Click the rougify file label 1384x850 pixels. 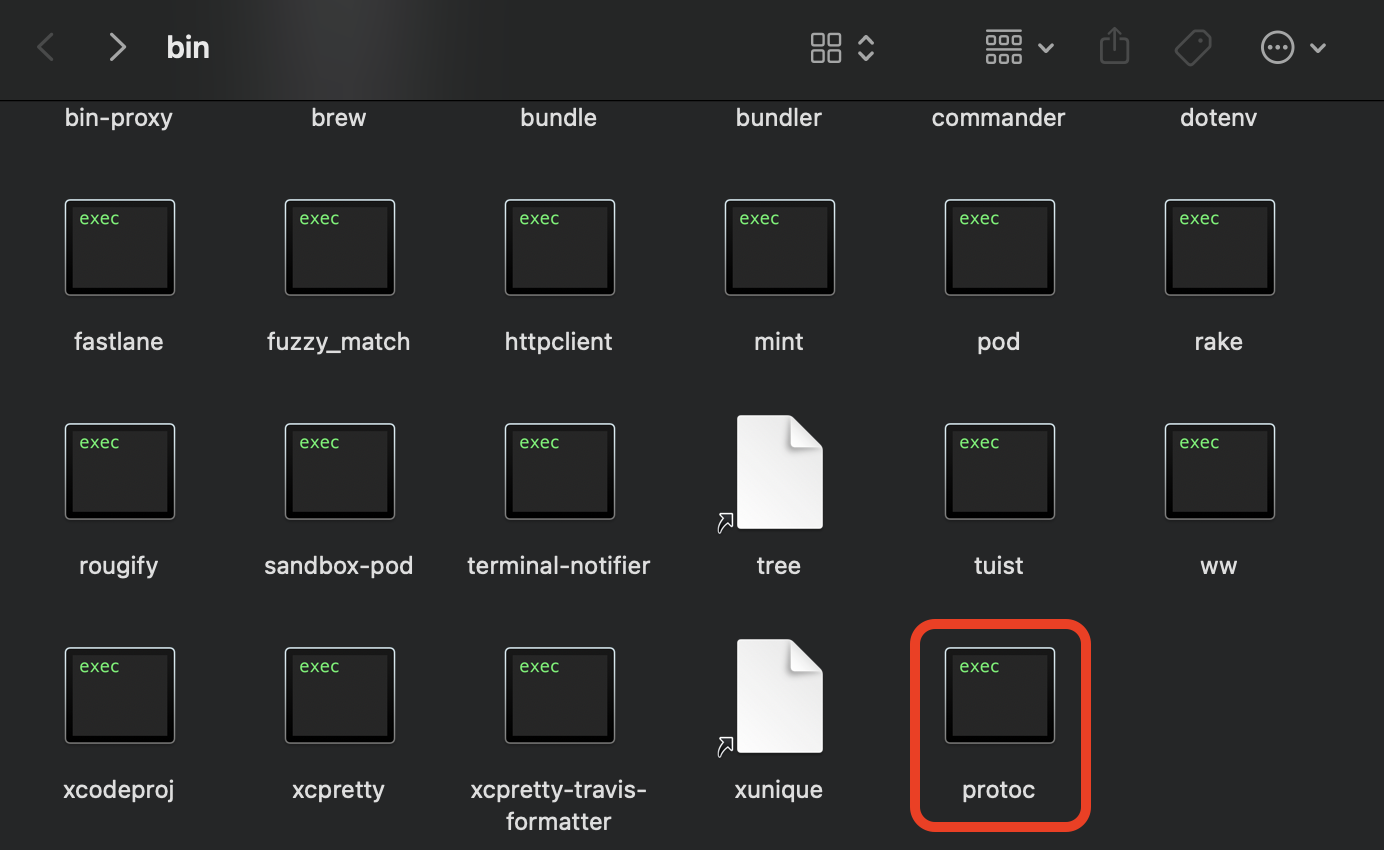point(119,566)
